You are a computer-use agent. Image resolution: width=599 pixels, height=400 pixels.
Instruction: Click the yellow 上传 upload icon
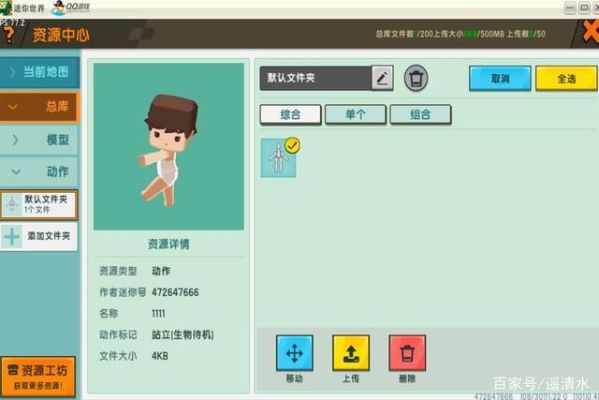(351, 353)
